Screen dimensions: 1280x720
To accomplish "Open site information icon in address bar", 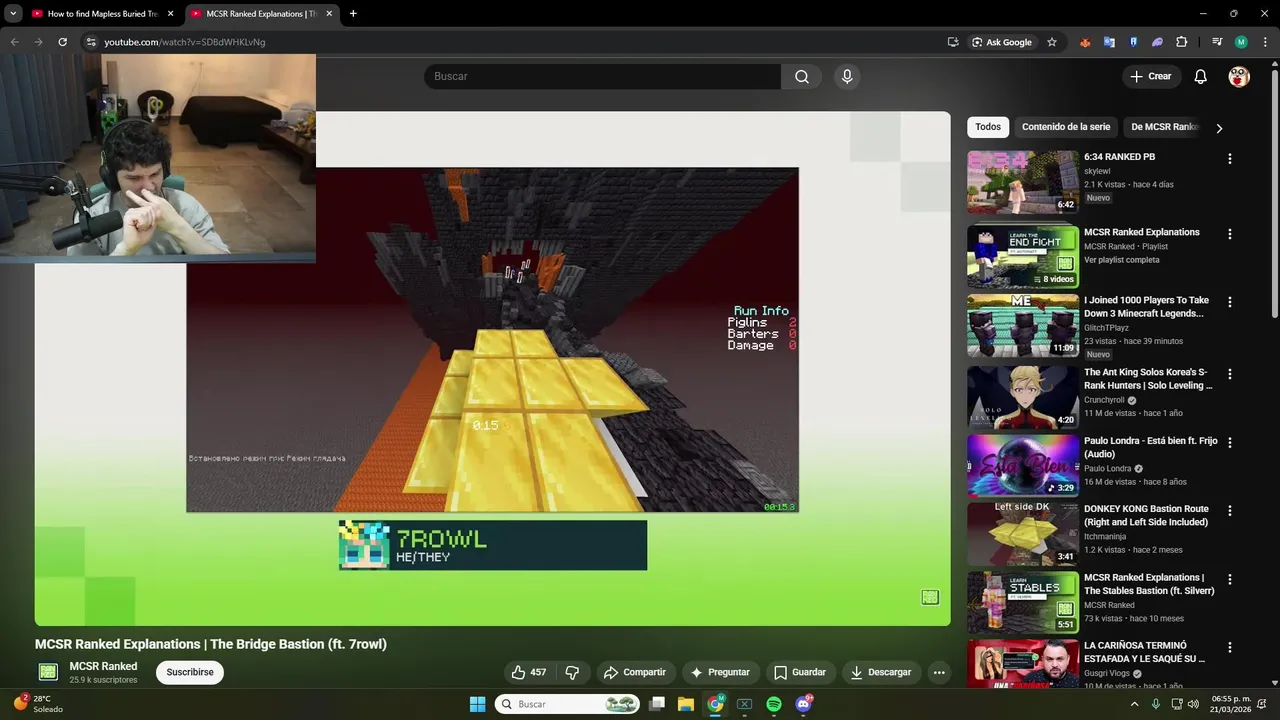I will coord(91,42).
